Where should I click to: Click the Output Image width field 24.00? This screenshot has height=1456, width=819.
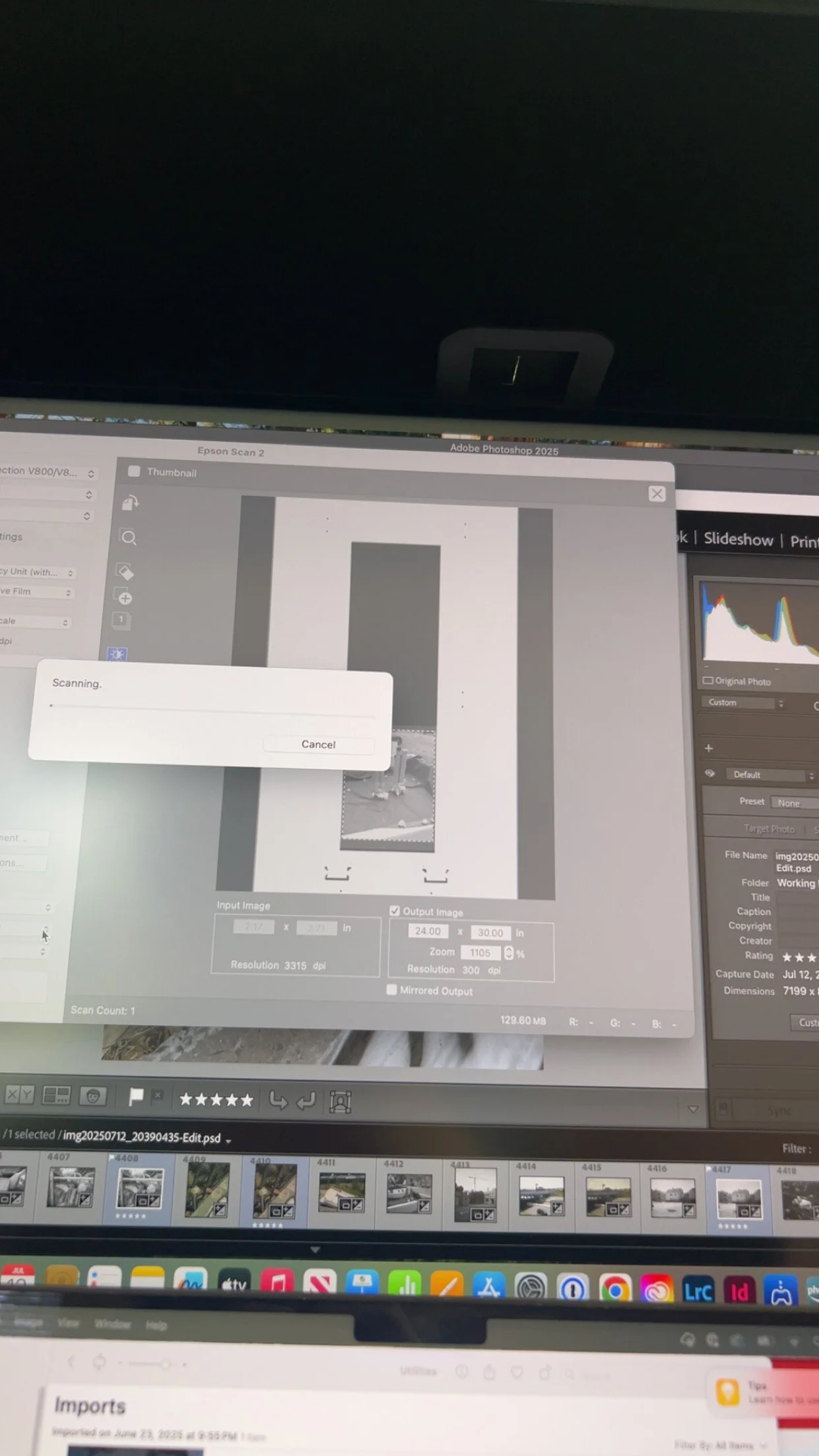pos(428,931)
